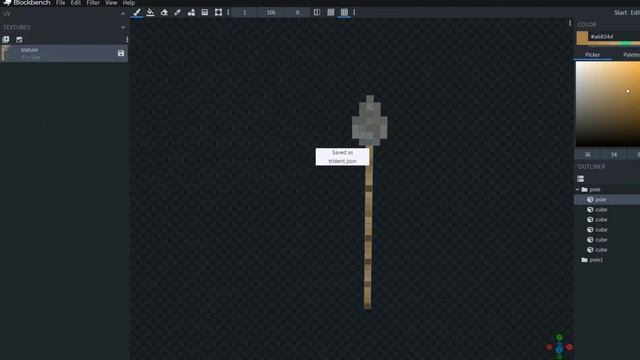This screenshot has width=640, height=360.
Task: Select the Color Picker eyedropper tool
Action: coord(178,12)
